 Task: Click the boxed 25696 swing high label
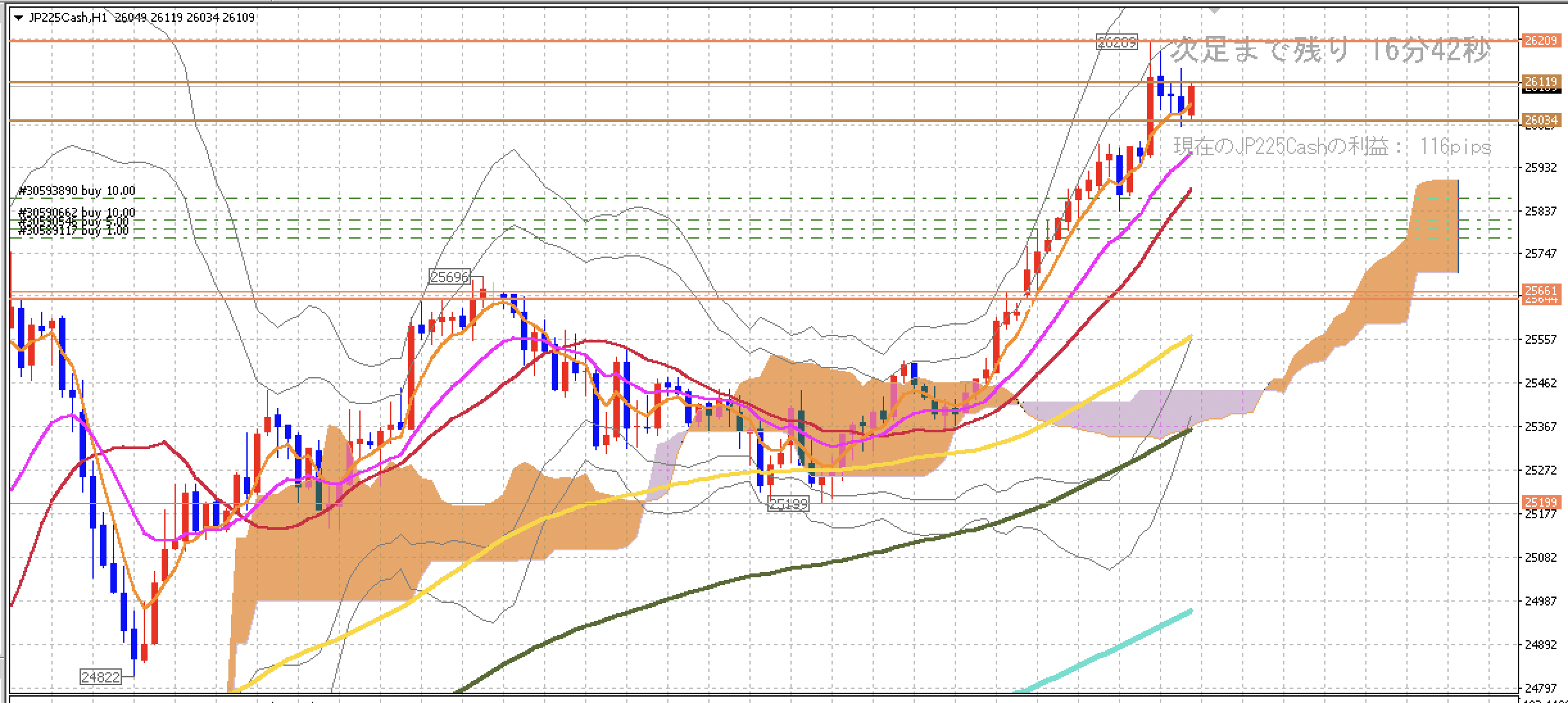click(x=450, y=277)
